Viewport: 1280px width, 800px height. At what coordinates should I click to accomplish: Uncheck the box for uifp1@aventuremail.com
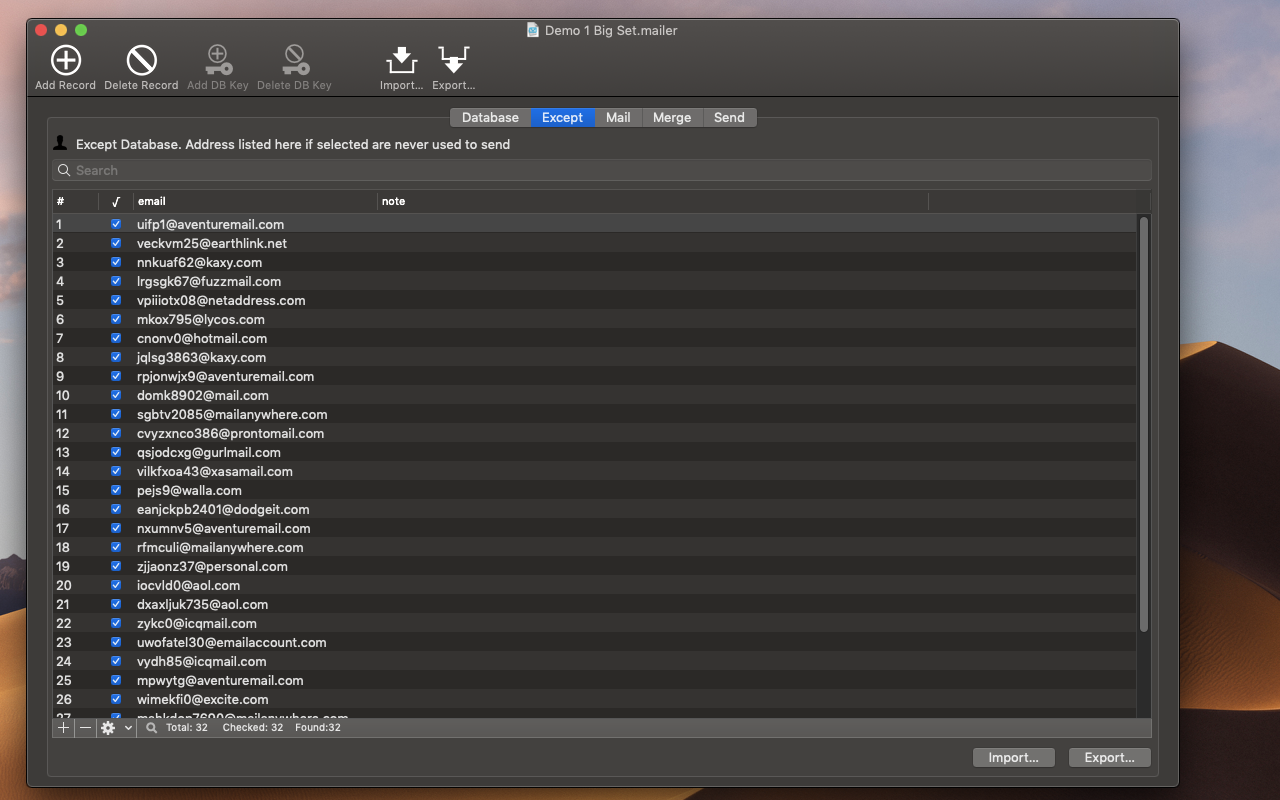pos(116,224)
